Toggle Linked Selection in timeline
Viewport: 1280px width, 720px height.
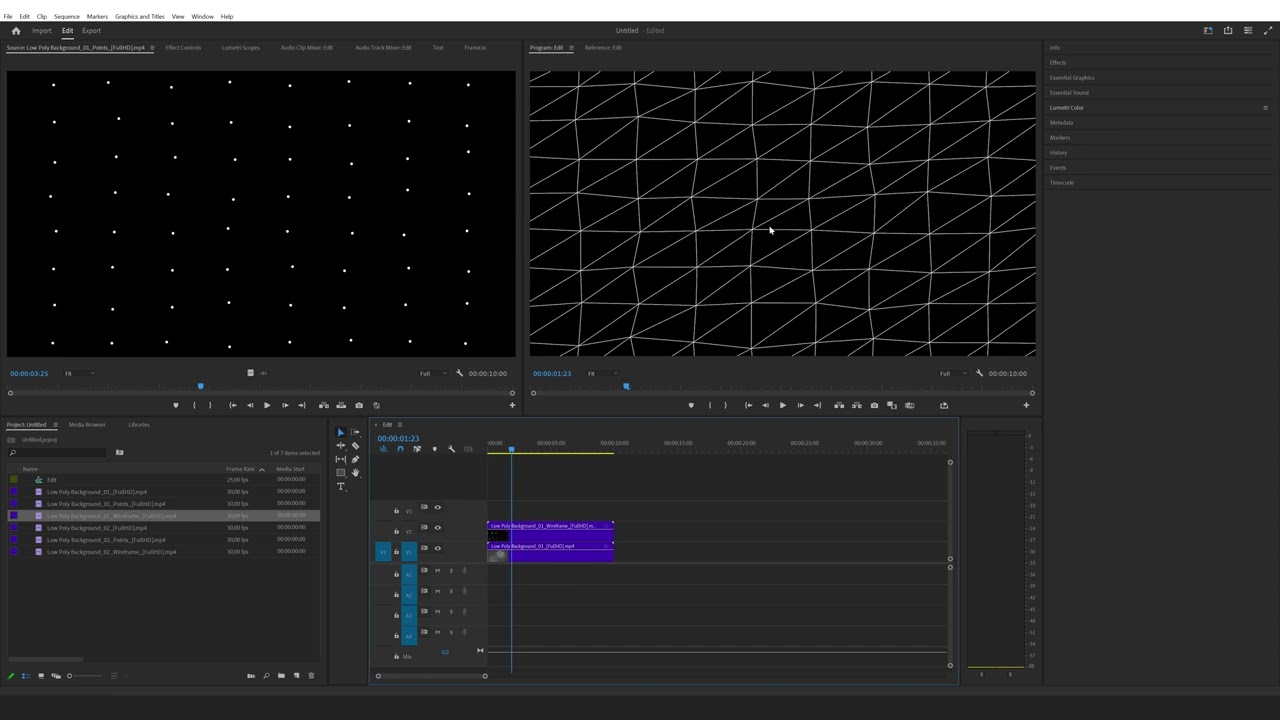coord(417,449)
